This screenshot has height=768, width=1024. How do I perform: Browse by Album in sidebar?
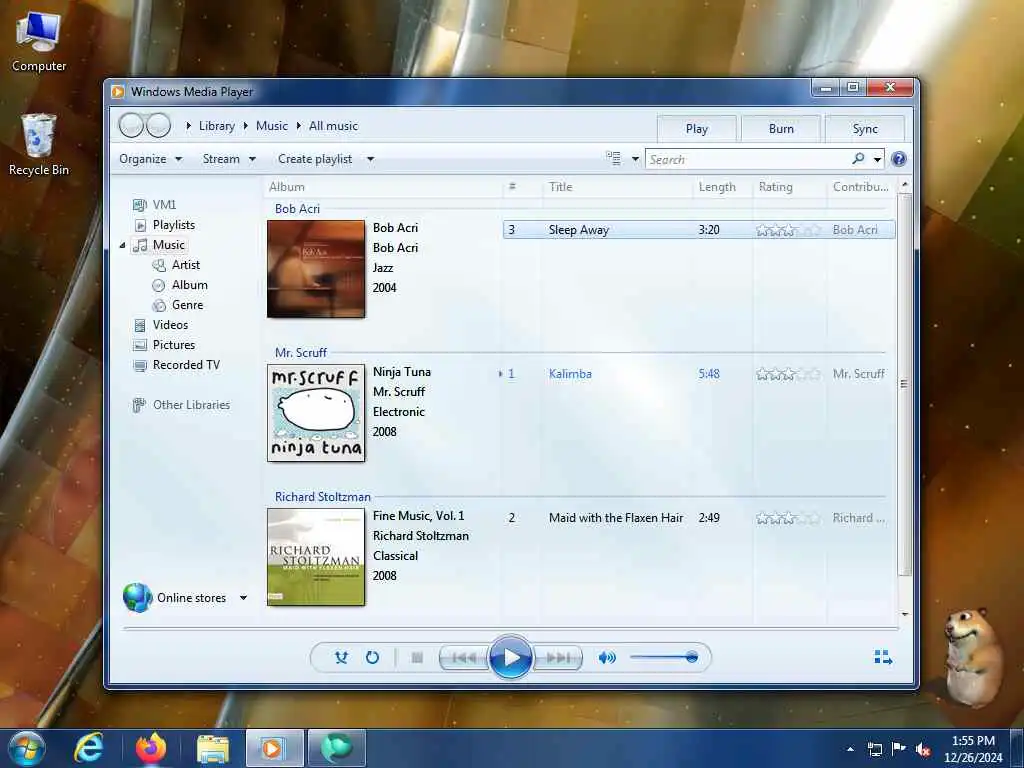click(189, 285)
